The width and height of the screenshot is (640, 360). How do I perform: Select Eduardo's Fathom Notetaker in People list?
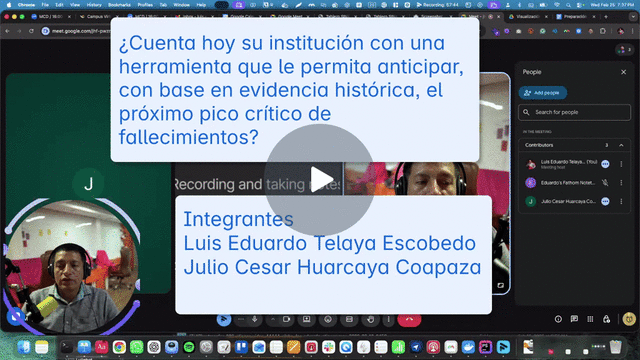click(574, 183)
